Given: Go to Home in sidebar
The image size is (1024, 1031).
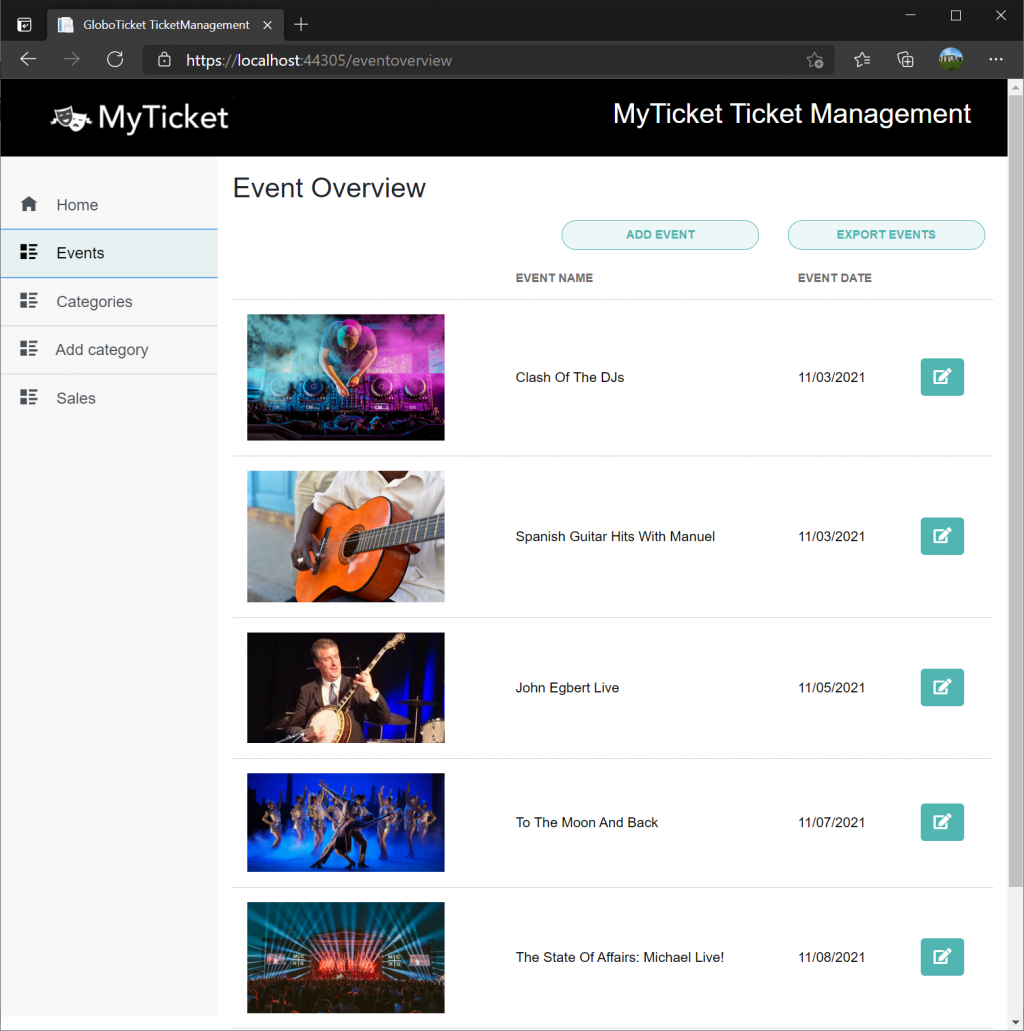Looking at the screenshot, I should (77, 205).
